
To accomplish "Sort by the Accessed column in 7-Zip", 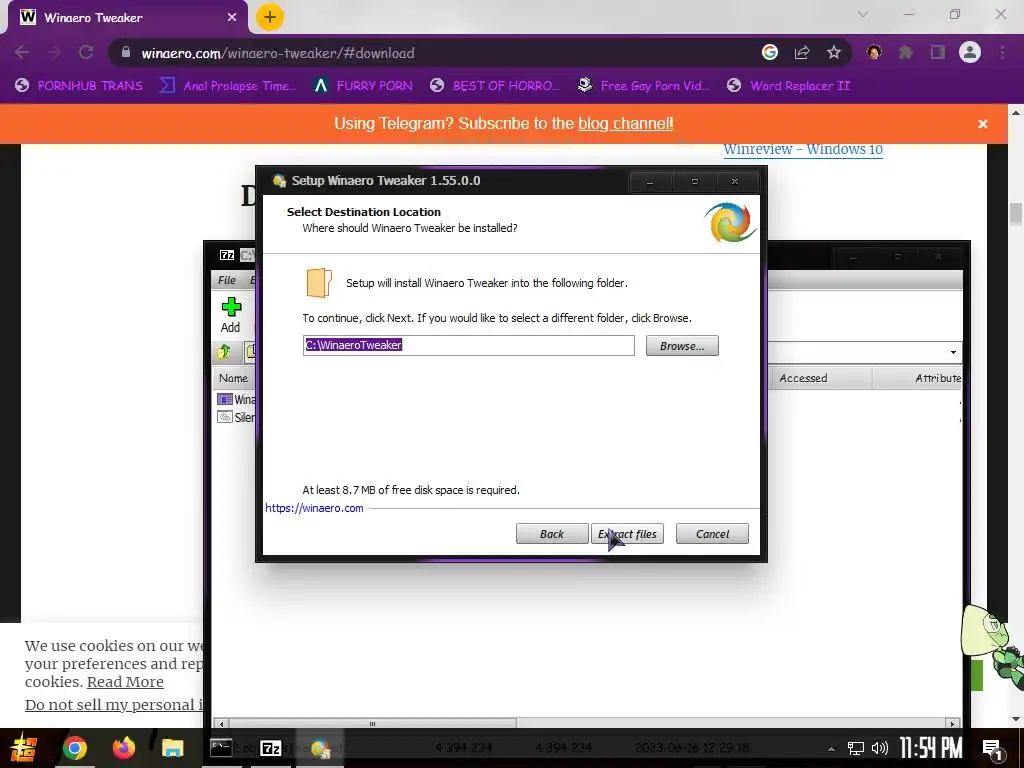I will point(820,378).
